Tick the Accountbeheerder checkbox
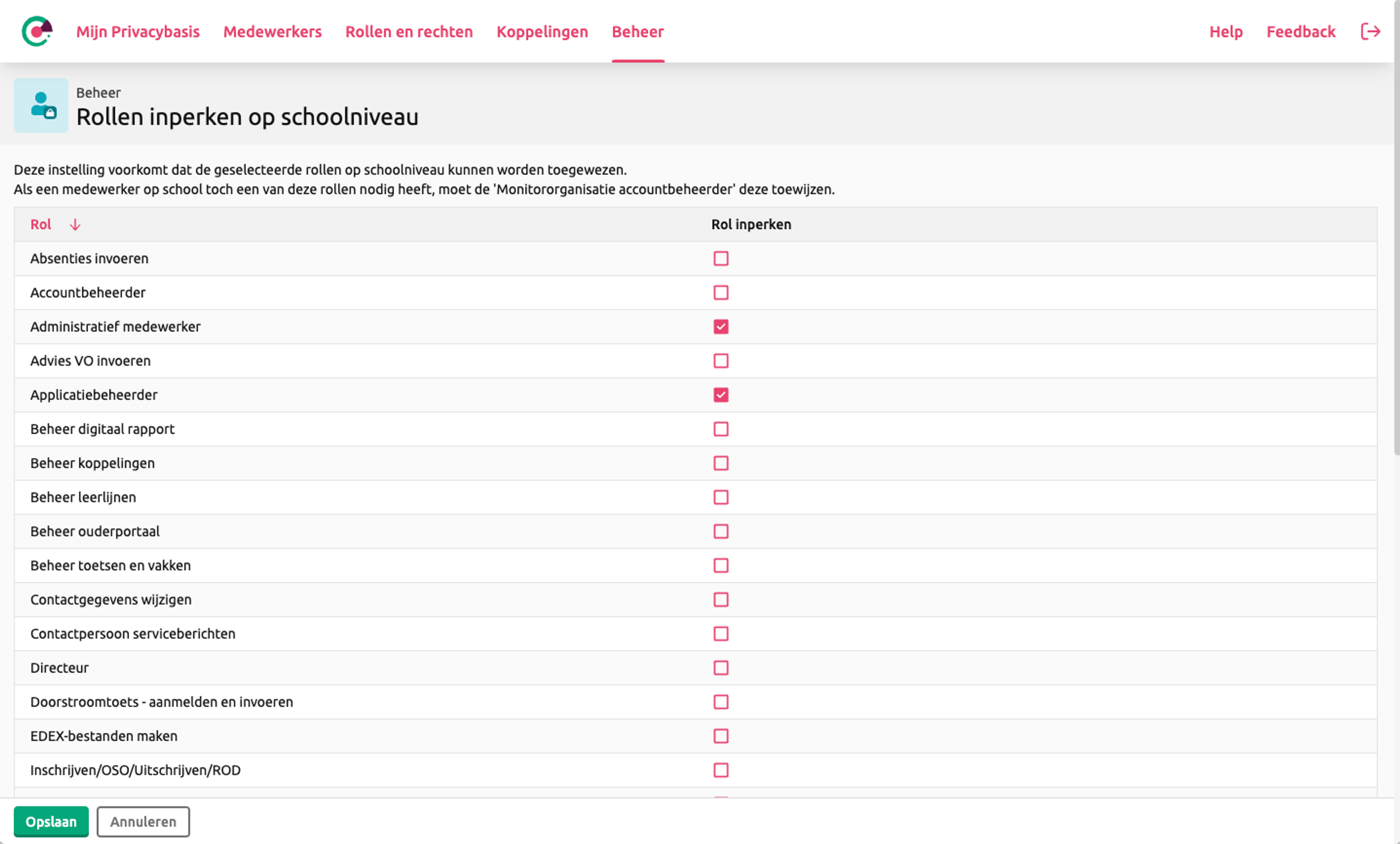The height and width of the screenshot is (844, 1400). [x=720, y=293]
